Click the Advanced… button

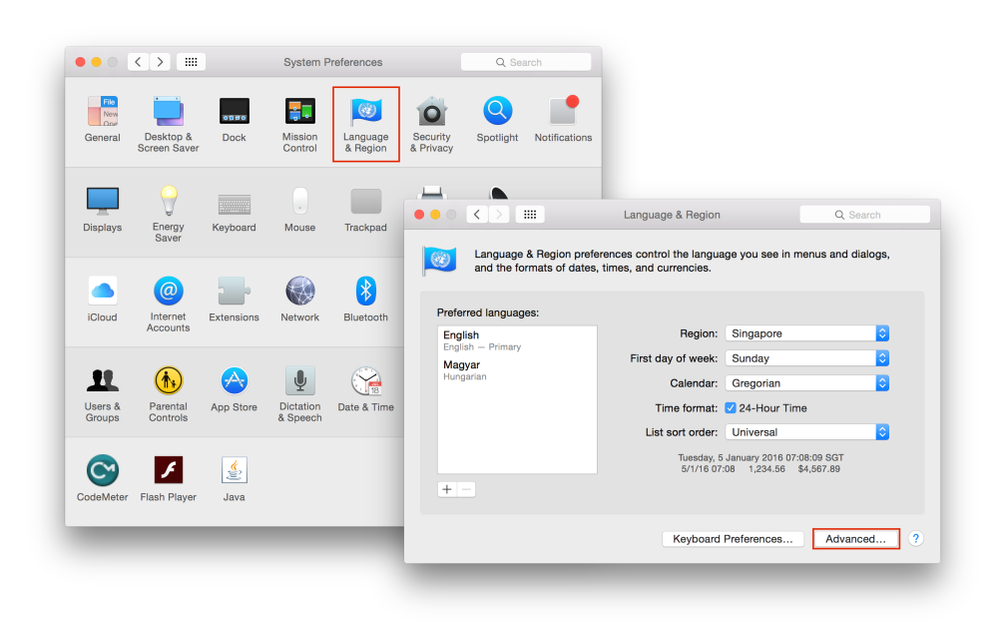[x=855, y=539]
